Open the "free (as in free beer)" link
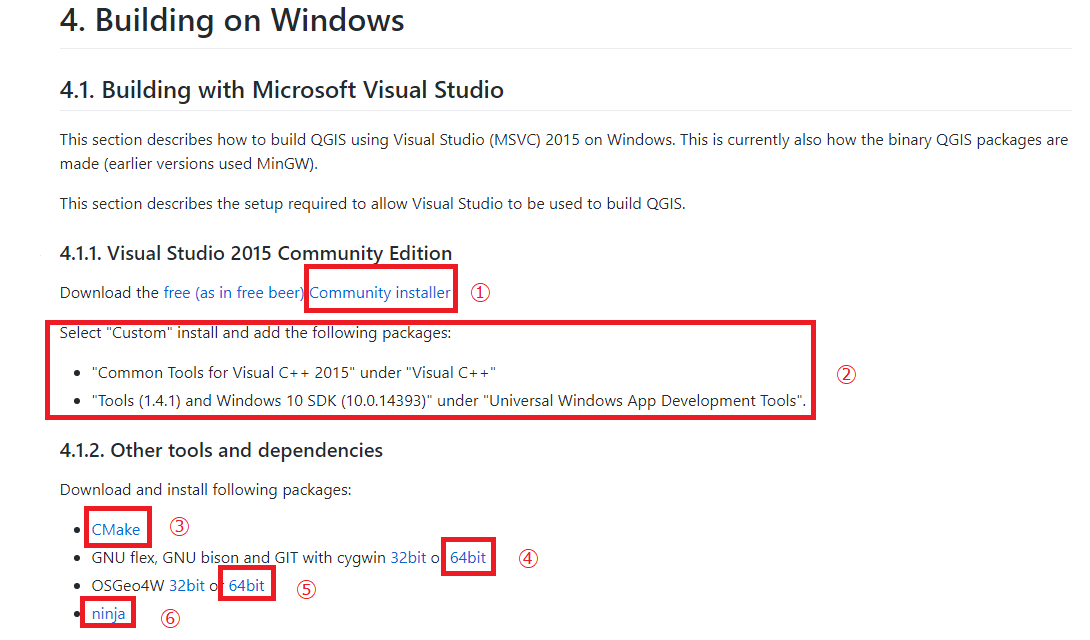 pyautogui.click(x=234, y=293)
